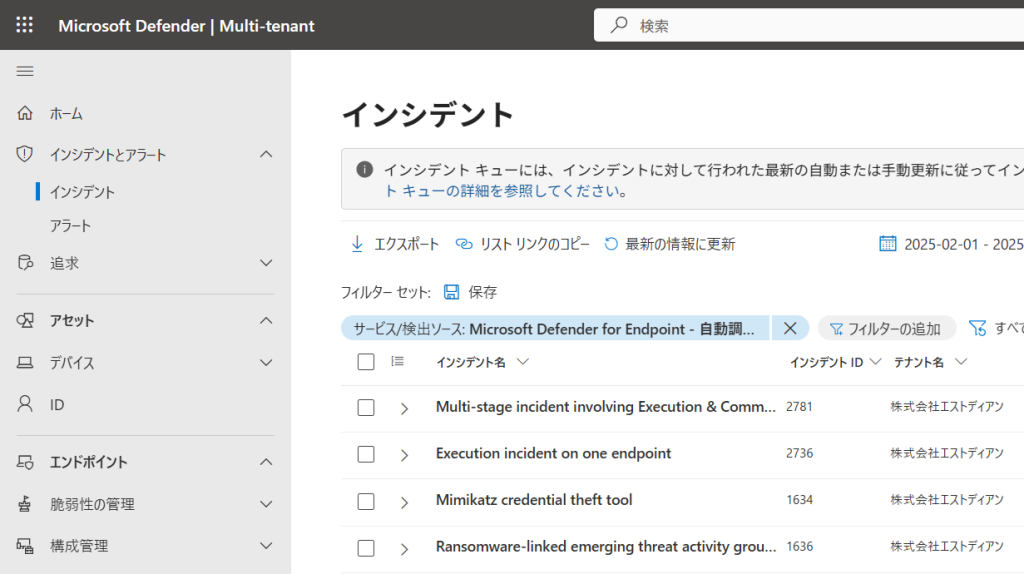Expand the 構成管理 chevron
Screen dimensions: 1024x574
266,545
